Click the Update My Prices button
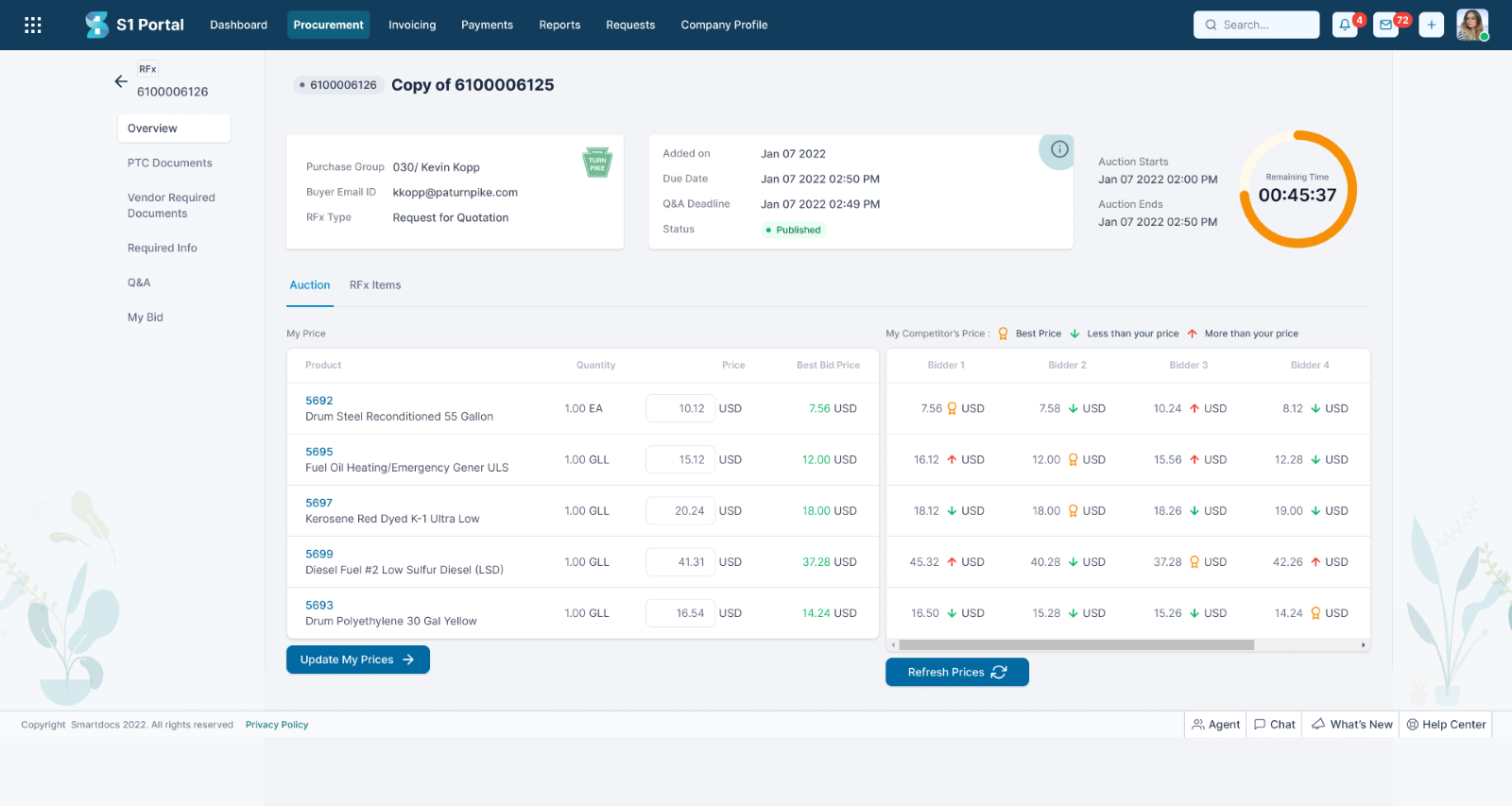The width and height of the screenshot is (1512, 806). point(357,660)
